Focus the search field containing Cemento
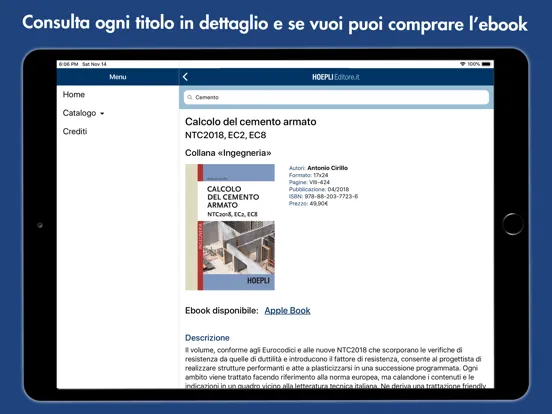Screen dimensions: 552x414 (x=336, y=97)
